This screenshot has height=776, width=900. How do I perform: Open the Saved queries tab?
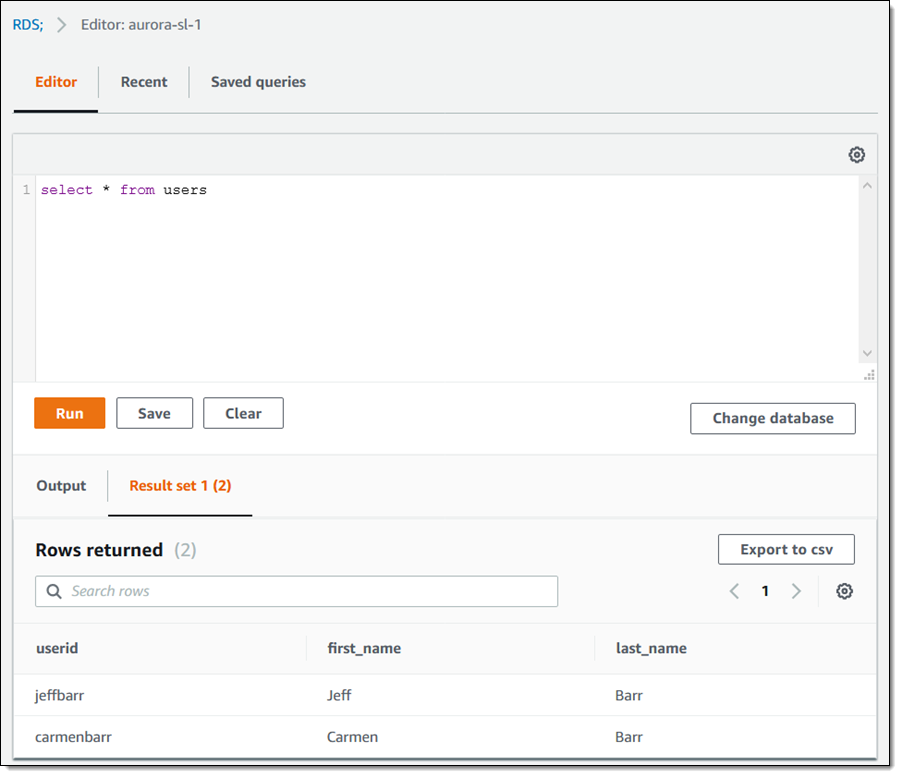(258, 82)
